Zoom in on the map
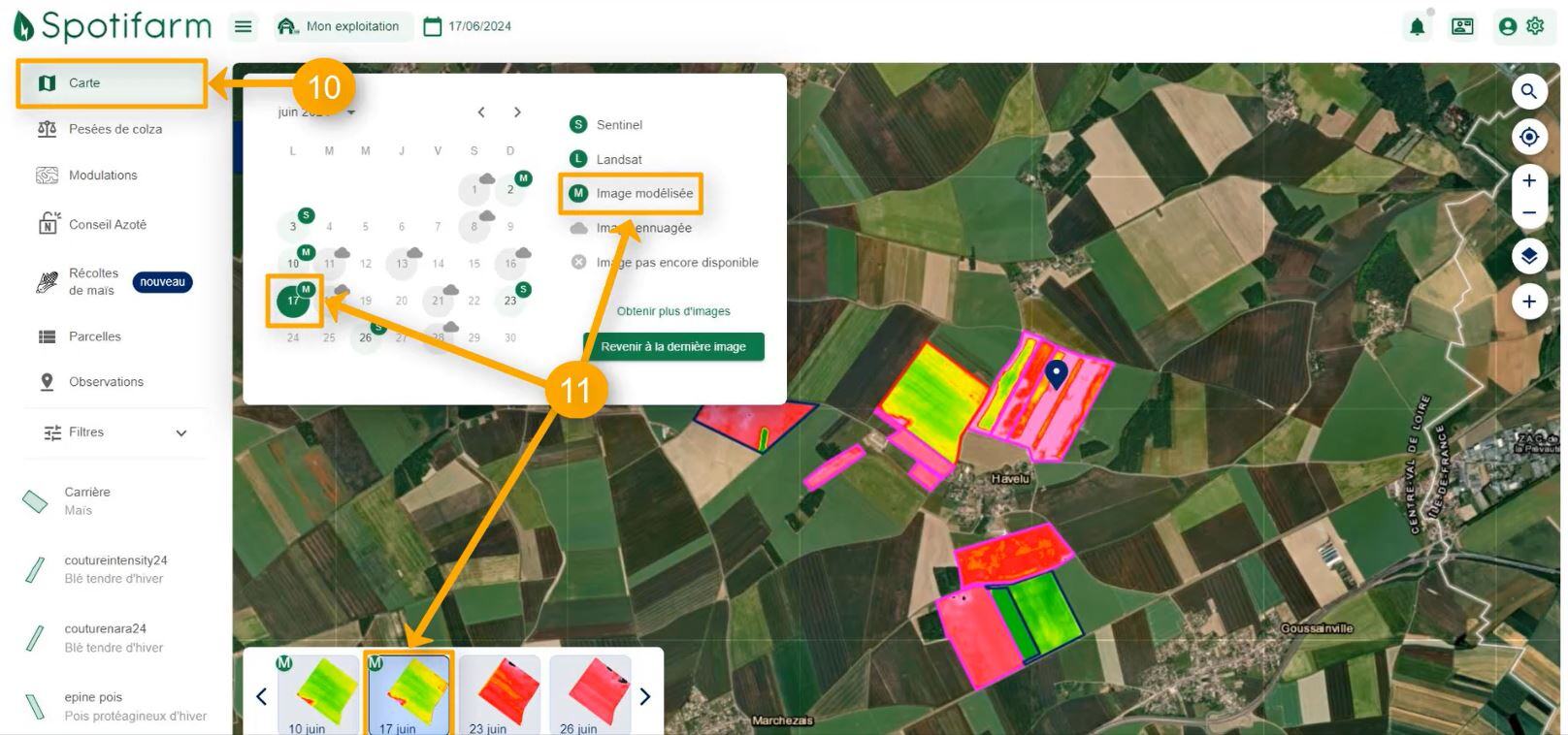Image resolution: width=1568 pixels, height=735 pixels. pyautogui.click(x=1528, y=180)
